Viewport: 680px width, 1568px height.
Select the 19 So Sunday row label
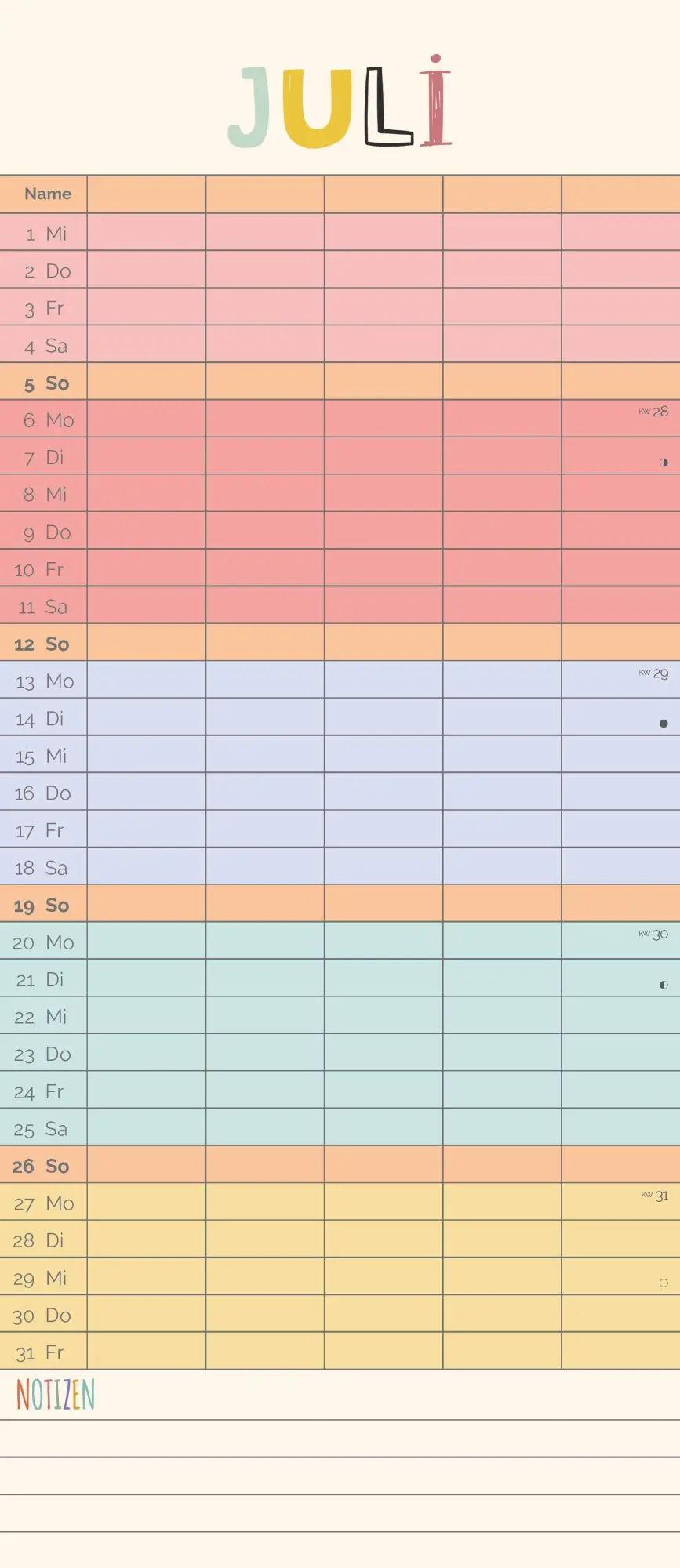[x=42, y=906]
